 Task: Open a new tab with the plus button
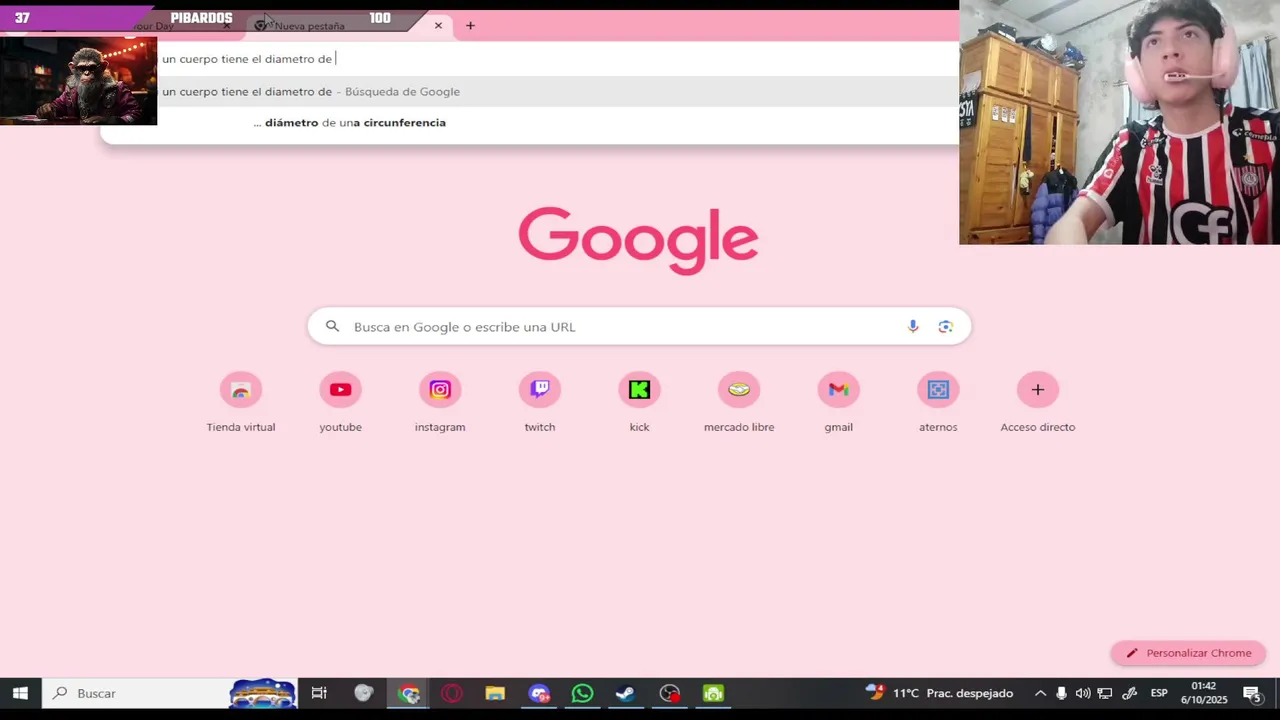click(470, 26)
